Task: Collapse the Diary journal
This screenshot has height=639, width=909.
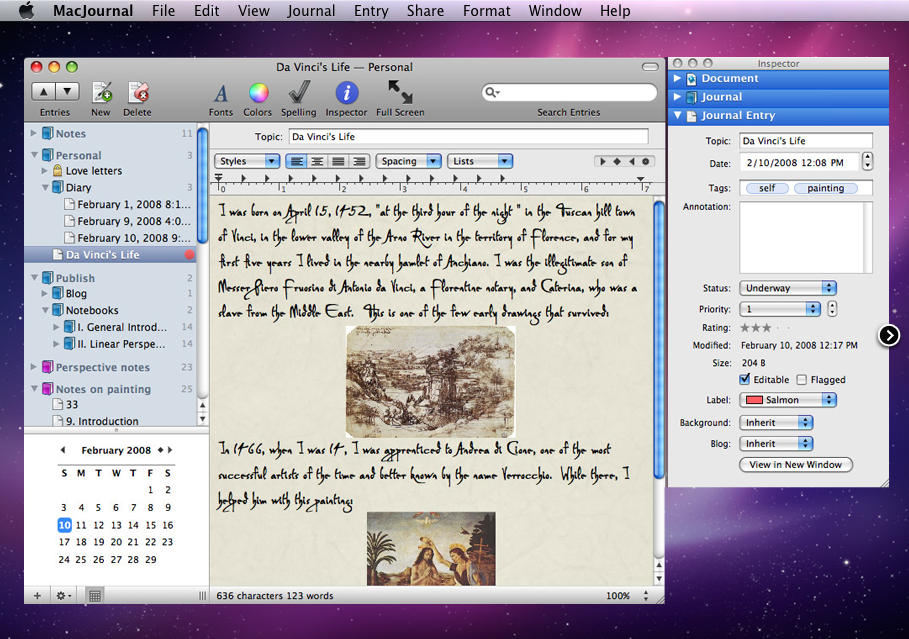Action: pyautogui.click(x=45, y=187)
